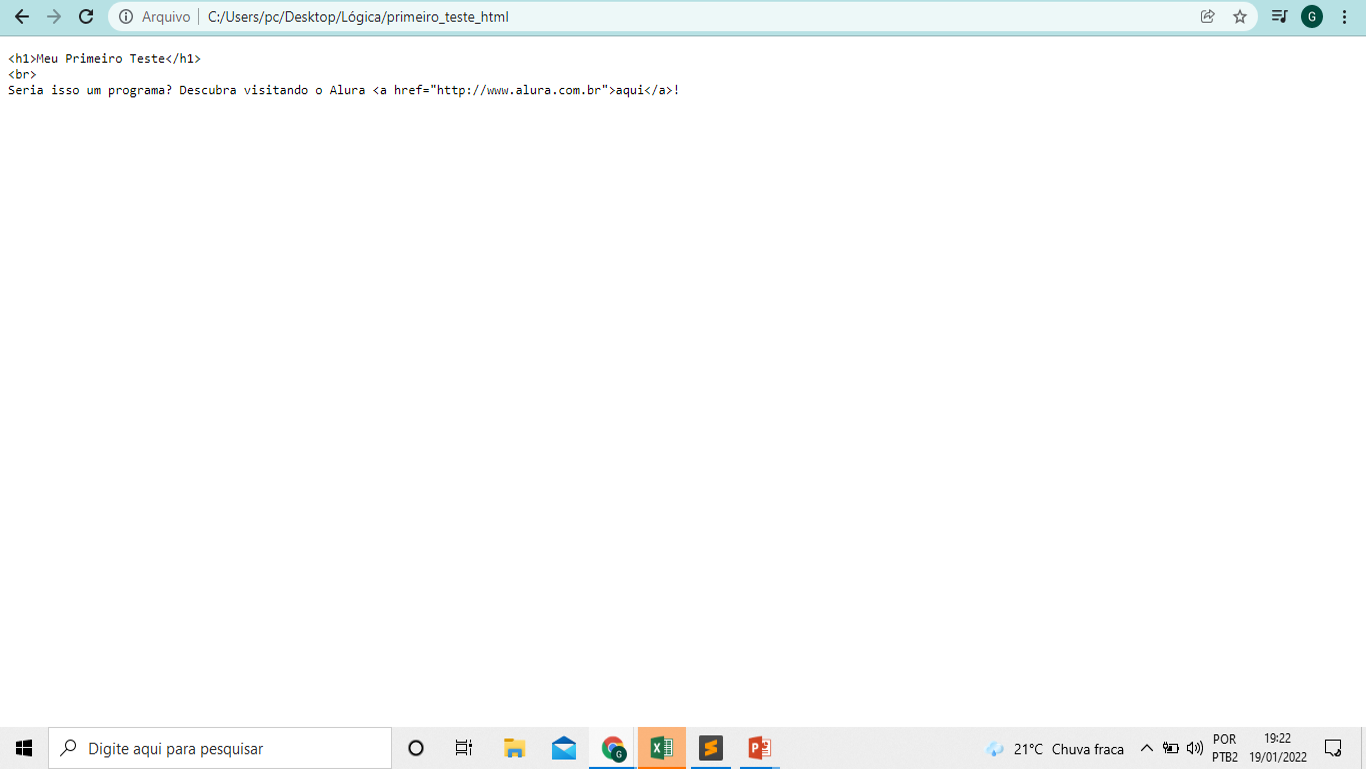The height and width of the screenshot is (769, 1366).
Task: Open the media control playlist icon
Action: point(1279,17)
